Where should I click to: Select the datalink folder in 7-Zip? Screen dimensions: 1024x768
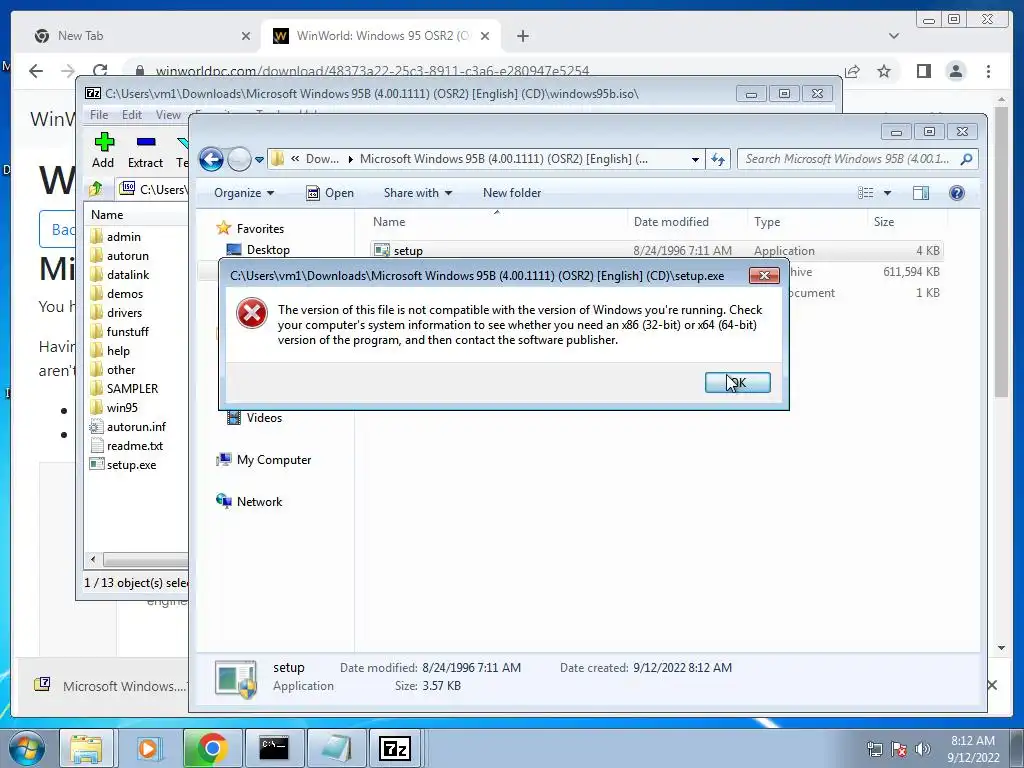coord(127,274)
